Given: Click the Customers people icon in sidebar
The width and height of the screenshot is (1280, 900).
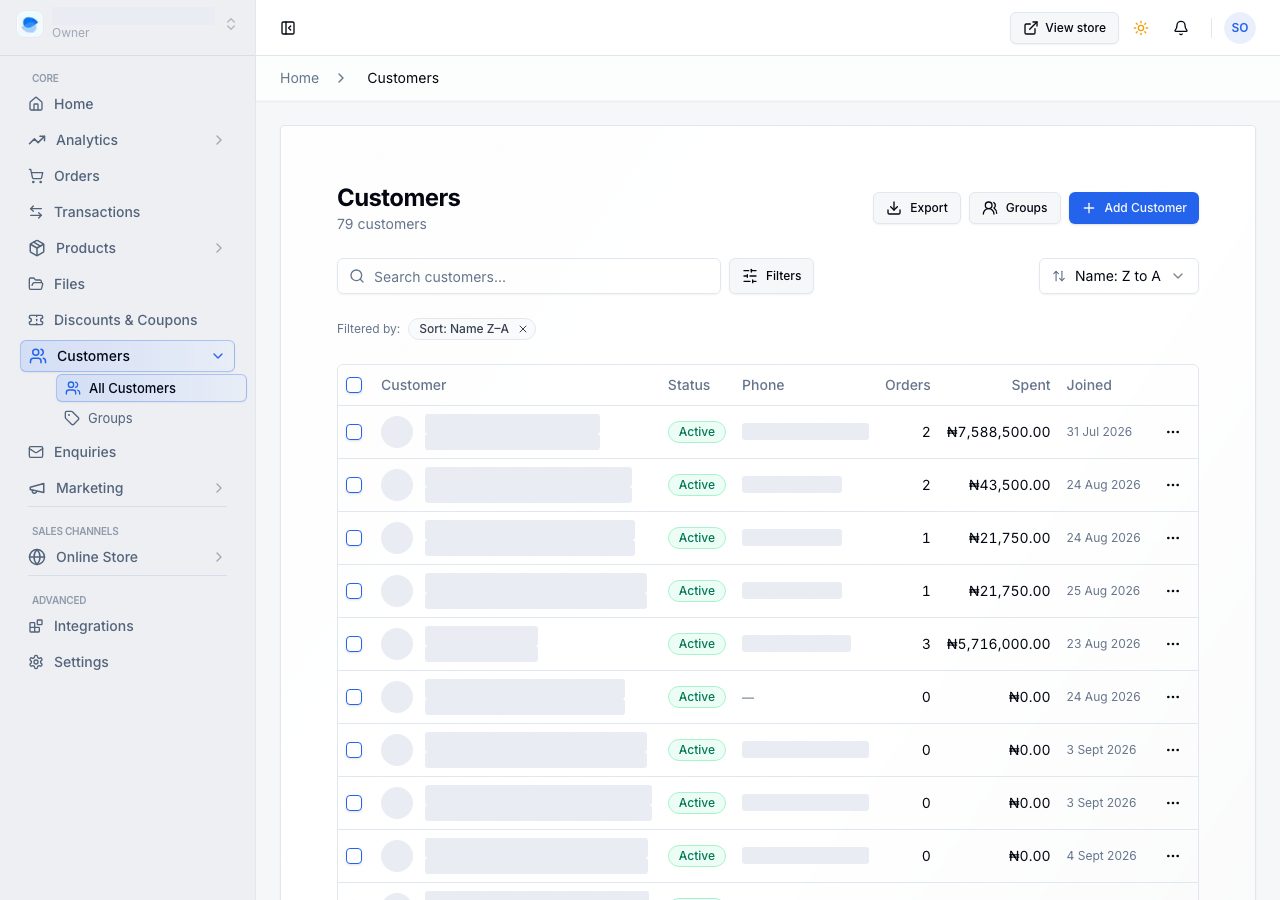Looking at the screenshot, I should tap(38, 356).
